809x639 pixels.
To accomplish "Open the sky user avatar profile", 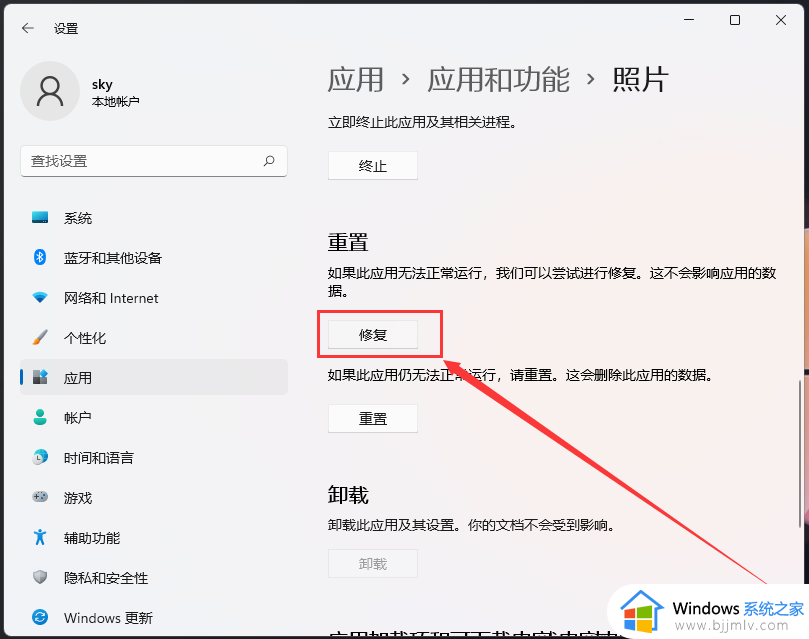I will pos(50,91).
